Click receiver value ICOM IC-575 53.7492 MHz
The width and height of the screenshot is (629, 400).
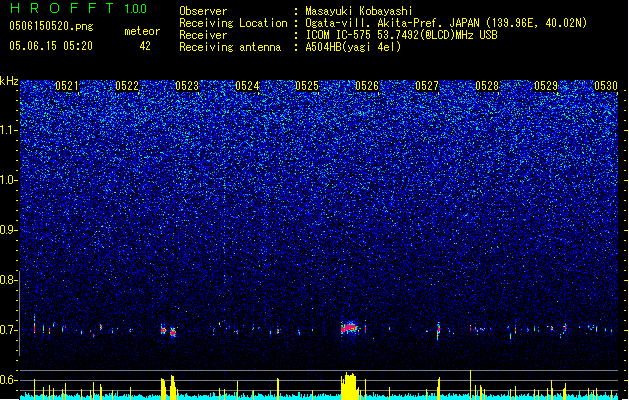tap(401, 35)
